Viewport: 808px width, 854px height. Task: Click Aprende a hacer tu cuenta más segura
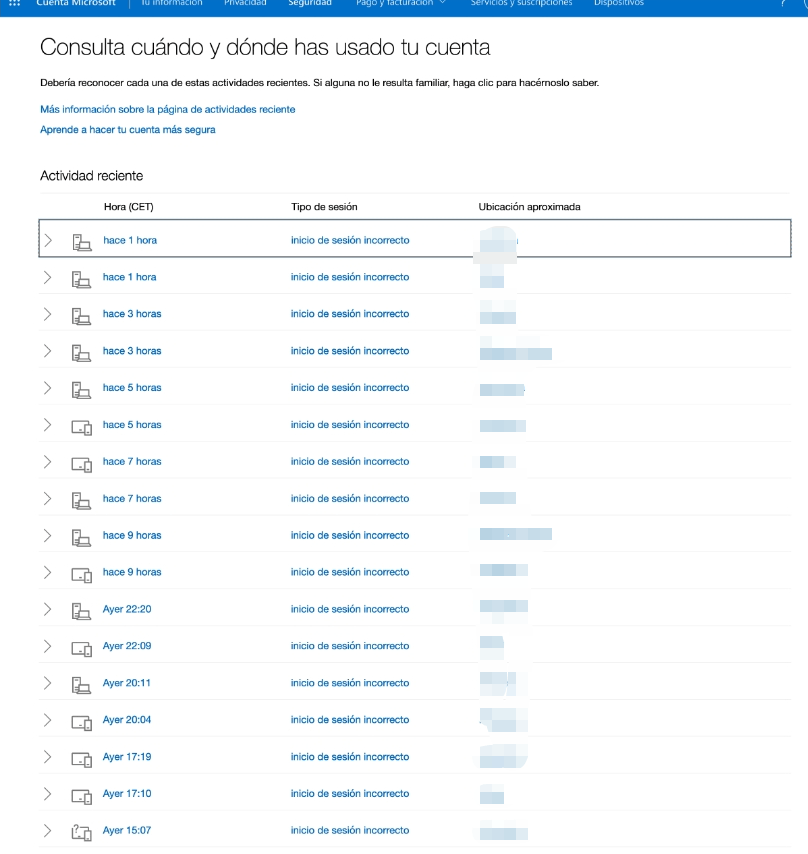click(x=127, y=130)
